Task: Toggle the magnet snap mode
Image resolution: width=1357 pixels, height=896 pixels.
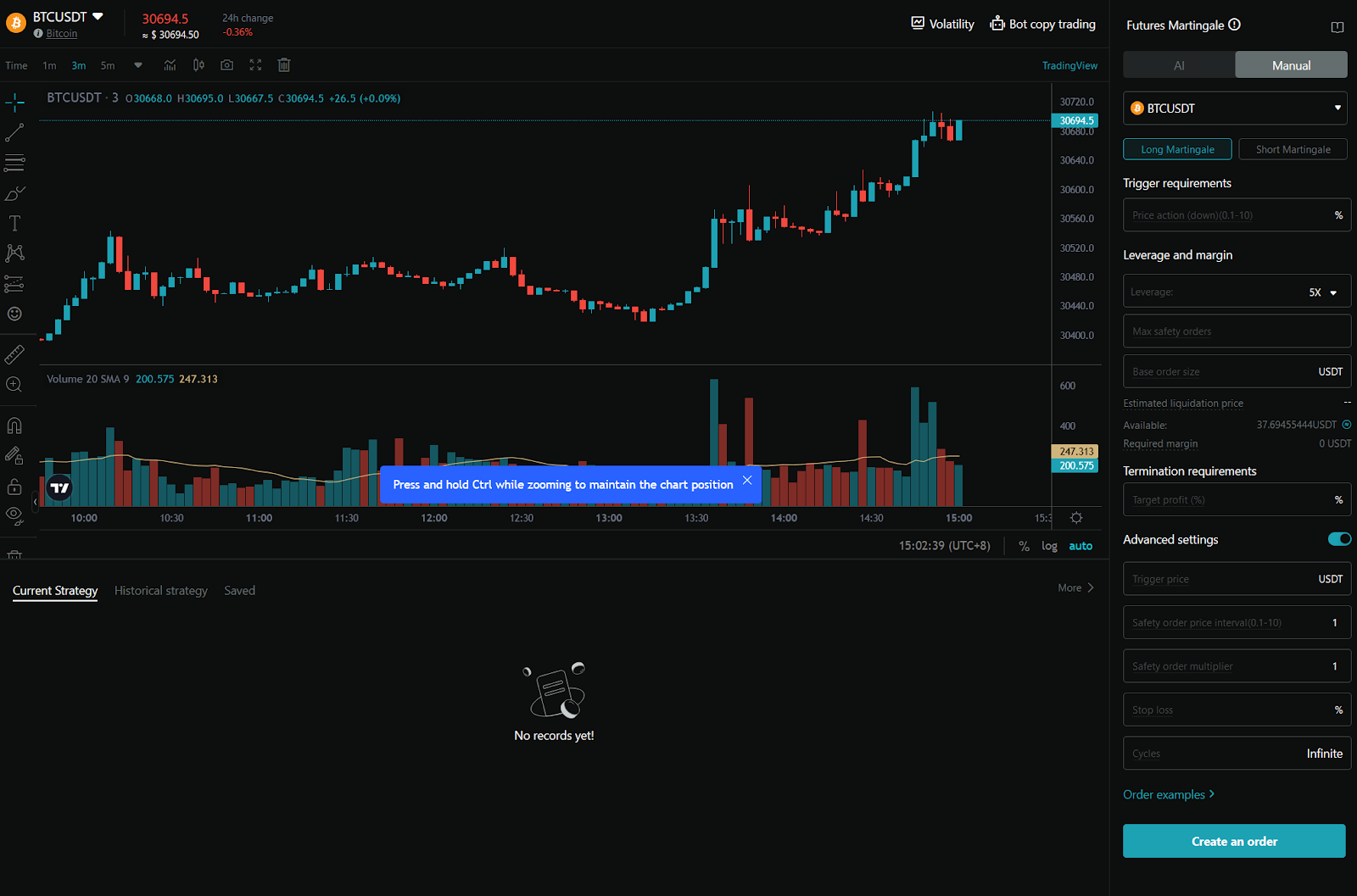Action: point(14,426)
